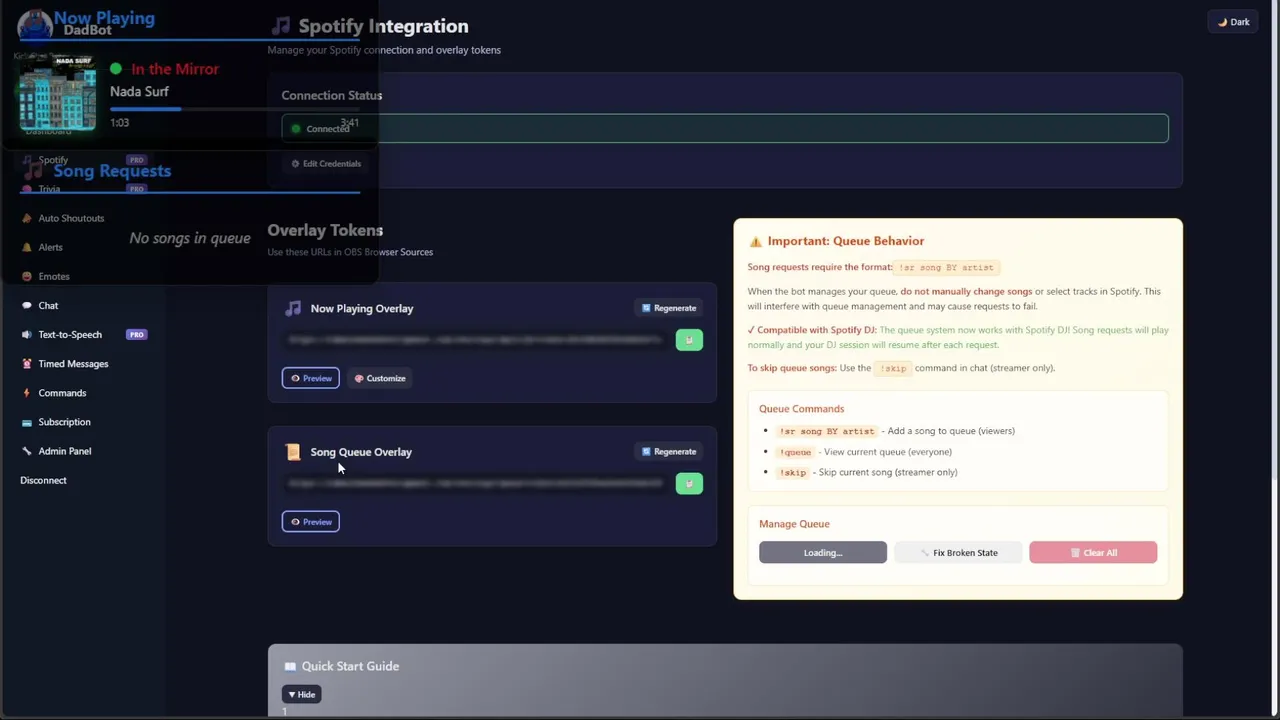Click the !skip command in Queue Commands

pyautogui.click(x=793, y=472)
